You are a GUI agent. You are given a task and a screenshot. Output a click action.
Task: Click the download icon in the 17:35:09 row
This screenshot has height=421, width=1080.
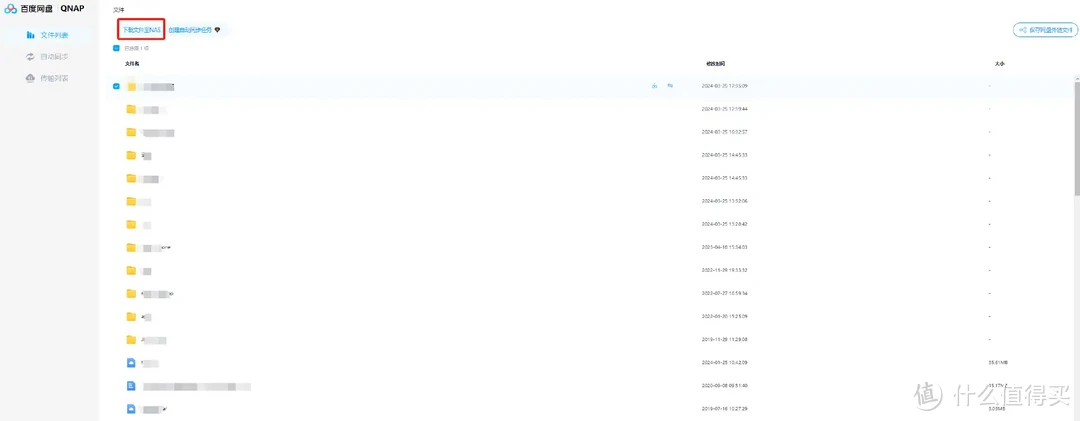(x=654, y=86)
